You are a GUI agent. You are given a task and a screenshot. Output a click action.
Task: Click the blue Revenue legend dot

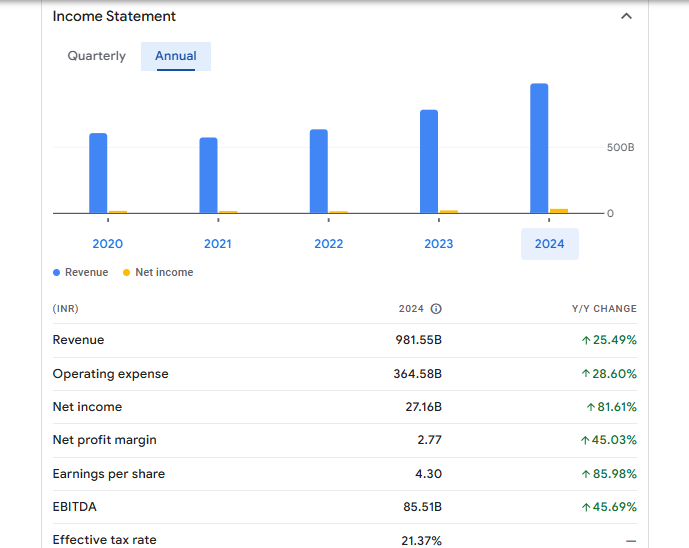coord(56,272)
